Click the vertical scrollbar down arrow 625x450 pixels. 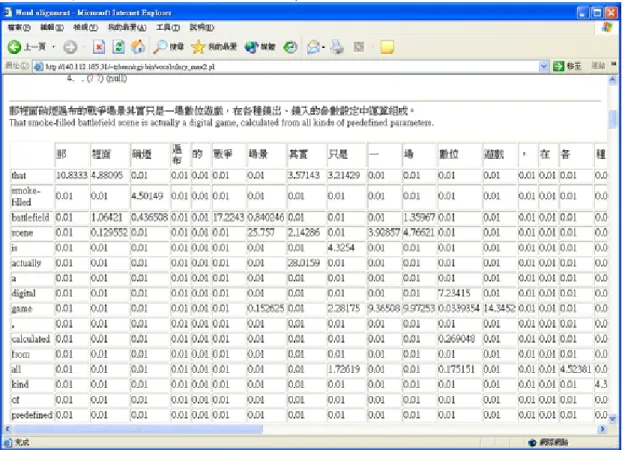(612, 419)
